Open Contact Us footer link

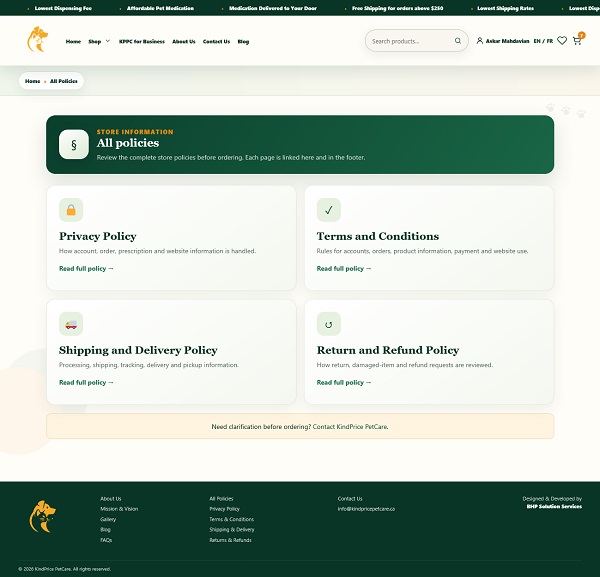pos(350,499)
